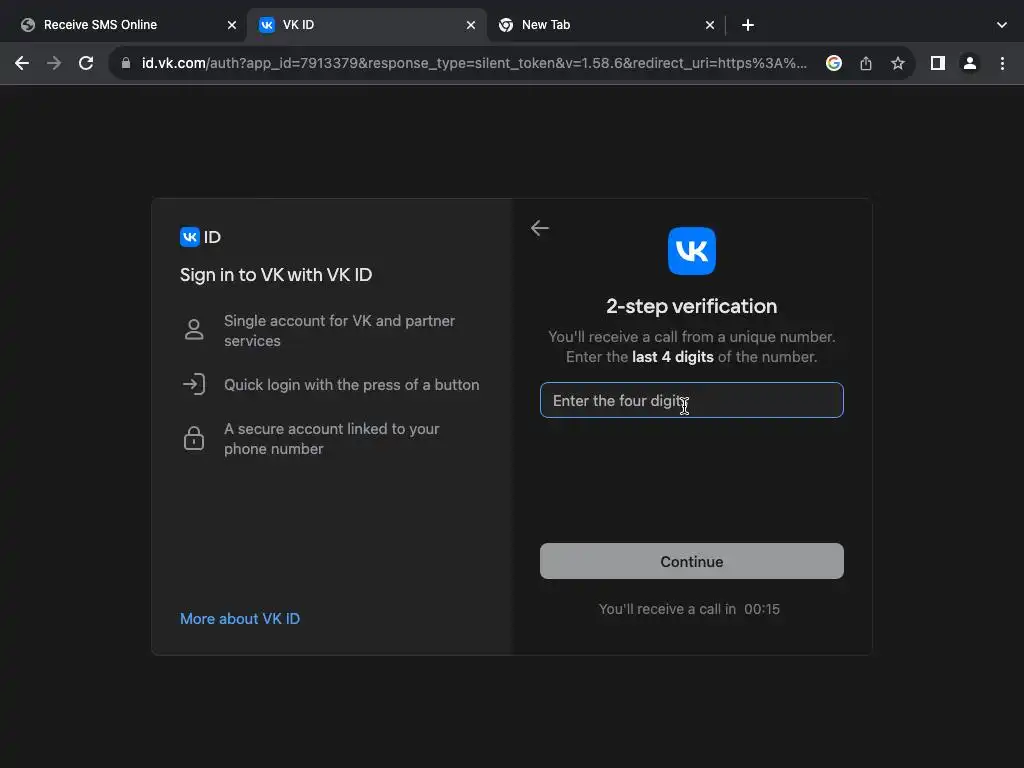Screen dimensions: 1024x768
Task: Go back using the browser back arrow
Action: [22, 63]
